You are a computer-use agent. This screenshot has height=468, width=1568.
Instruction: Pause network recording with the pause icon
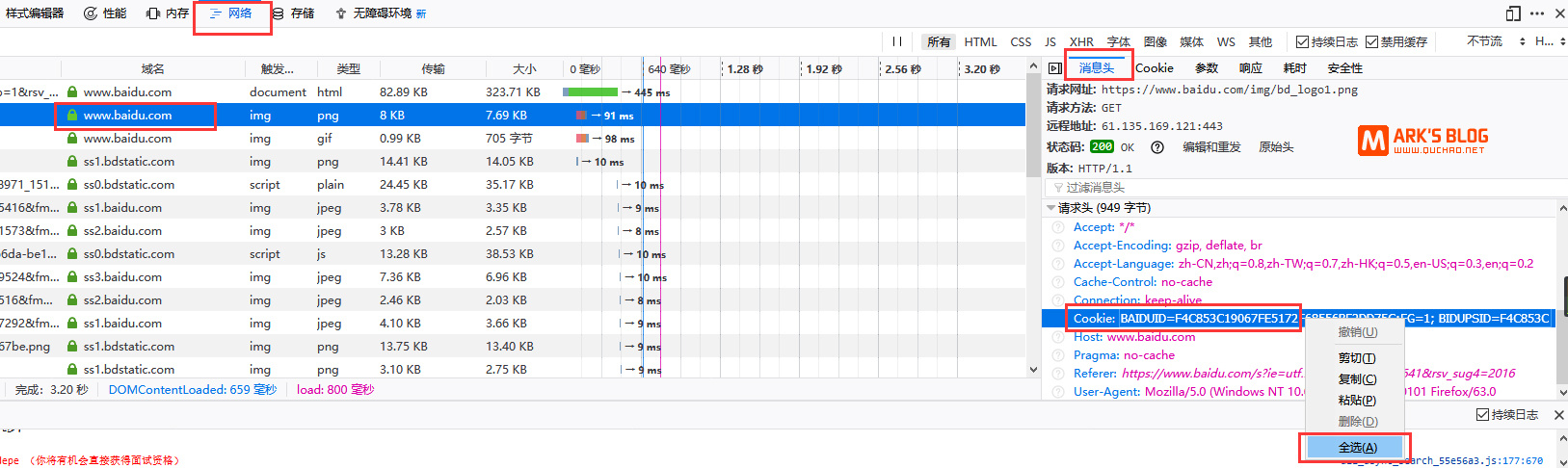click(897, 41)
